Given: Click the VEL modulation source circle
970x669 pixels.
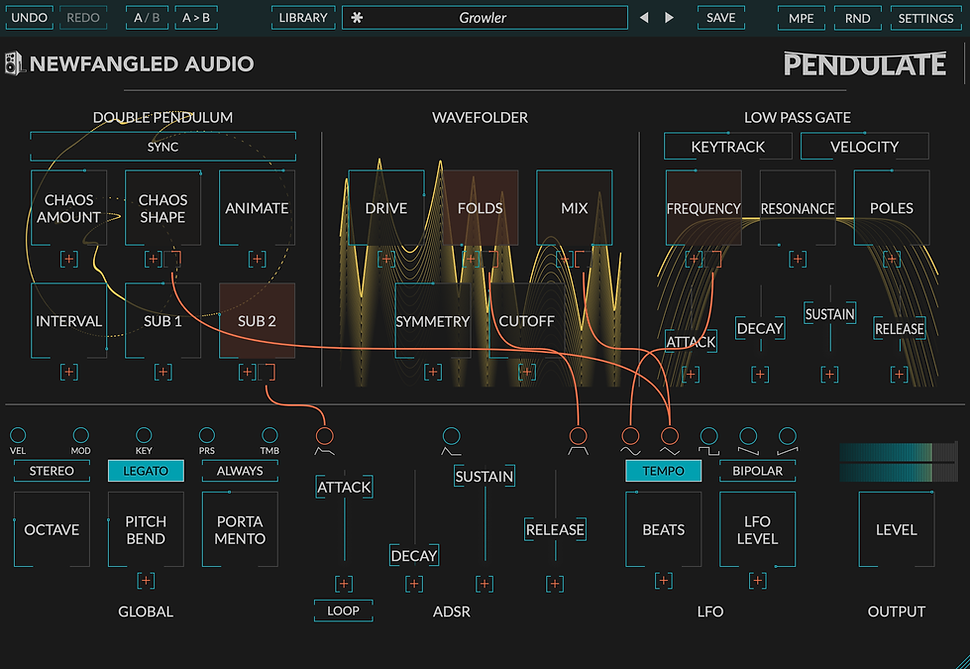Looking at the screenshot, I should 18,435.
